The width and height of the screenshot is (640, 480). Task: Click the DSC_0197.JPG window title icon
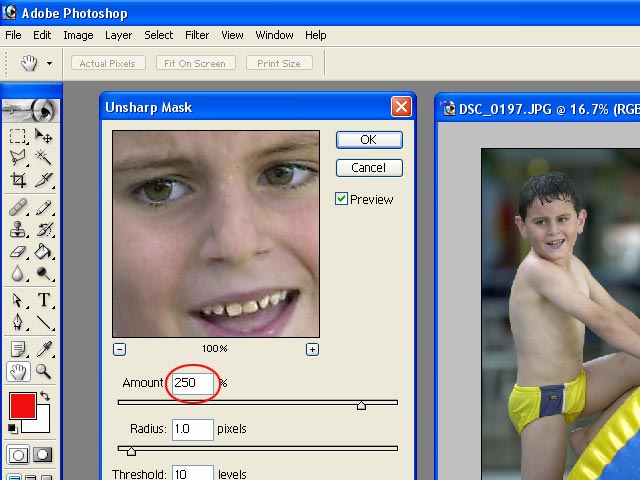click(449, 109)
